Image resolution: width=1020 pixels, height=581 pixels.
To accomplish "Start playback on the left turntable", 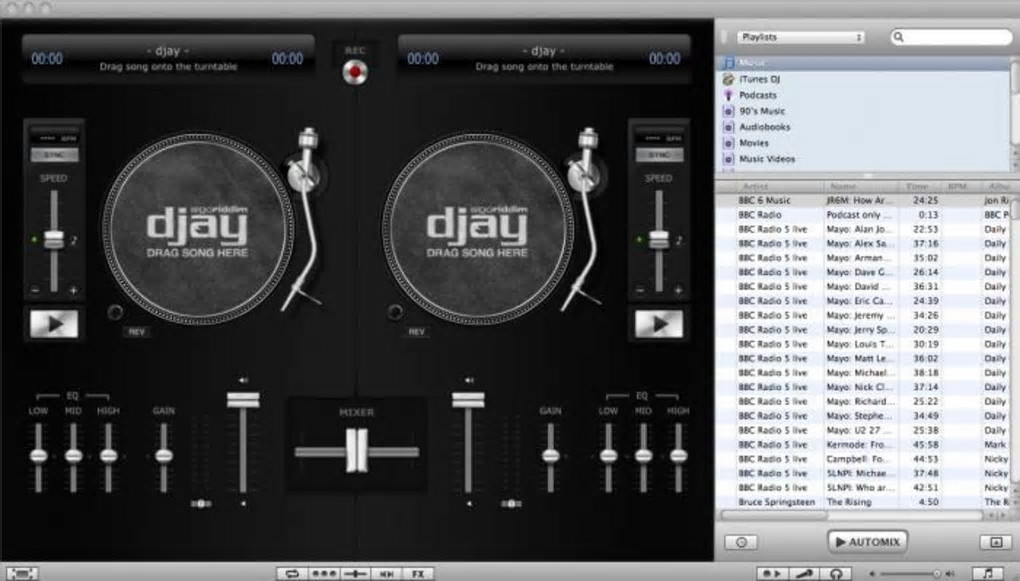I will pyautogui.click(x=54, y=324).
